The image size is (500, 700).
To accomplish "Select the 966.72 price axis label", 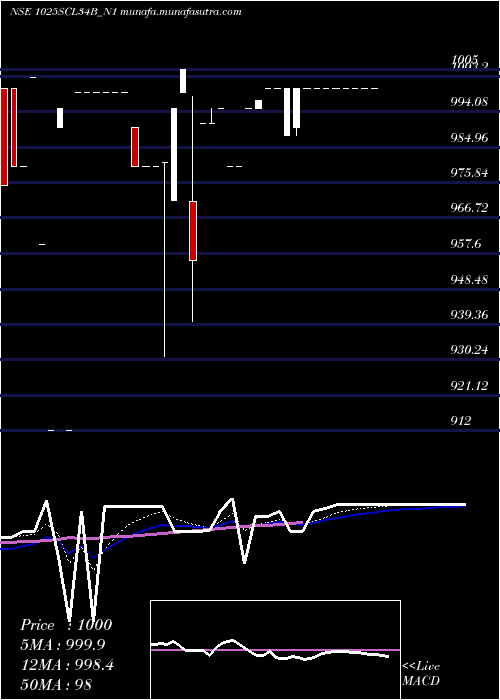I will (469, 208).
